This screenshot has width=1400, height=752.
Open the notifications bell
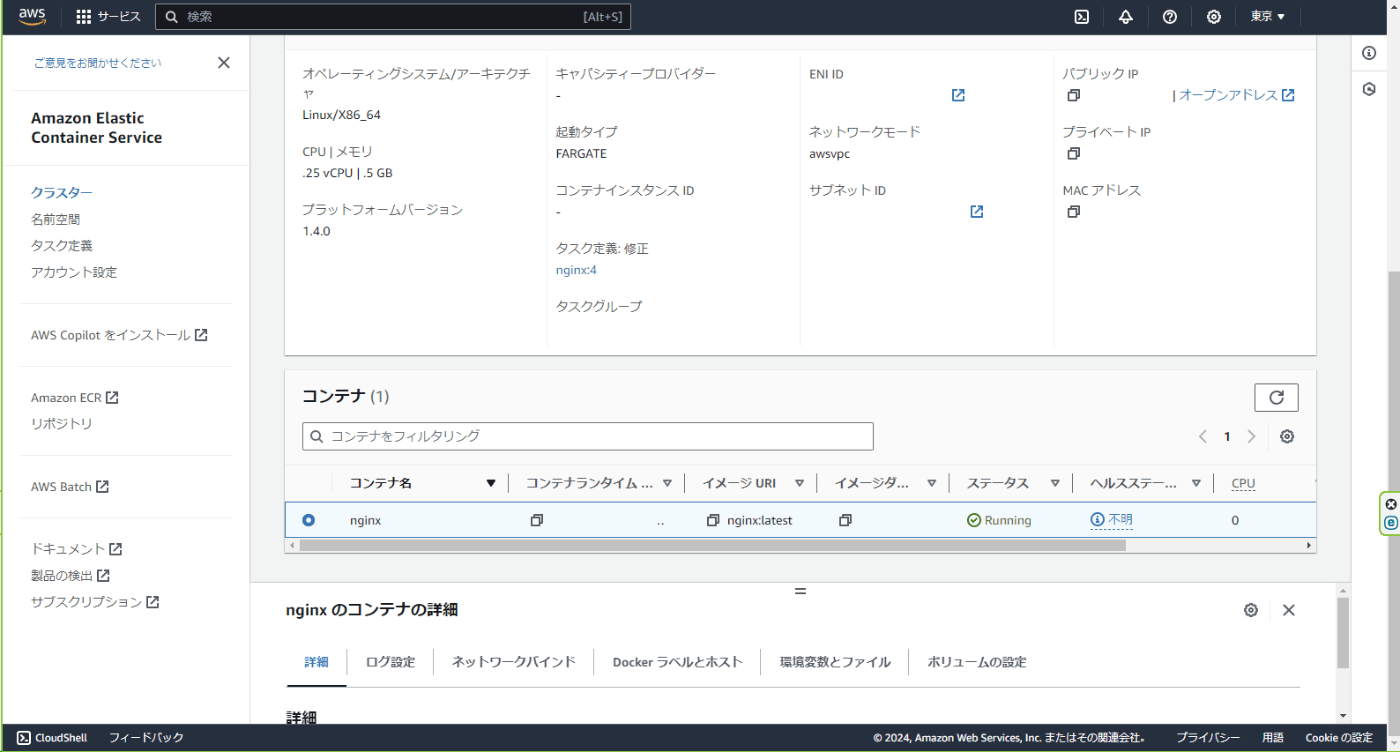pyautogui.click(x=1126, y=17)
